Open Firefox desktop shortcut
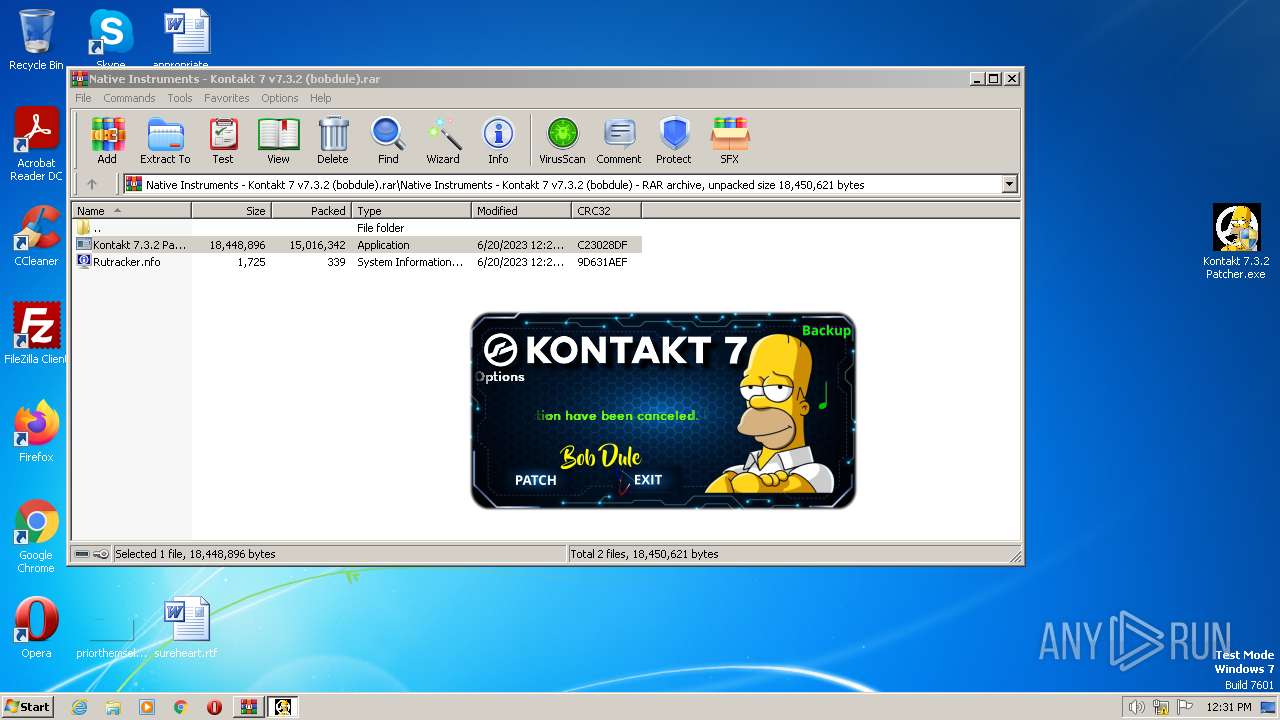Image resolution: width=1280 pixels, height=720 pixels. point(36,432)
